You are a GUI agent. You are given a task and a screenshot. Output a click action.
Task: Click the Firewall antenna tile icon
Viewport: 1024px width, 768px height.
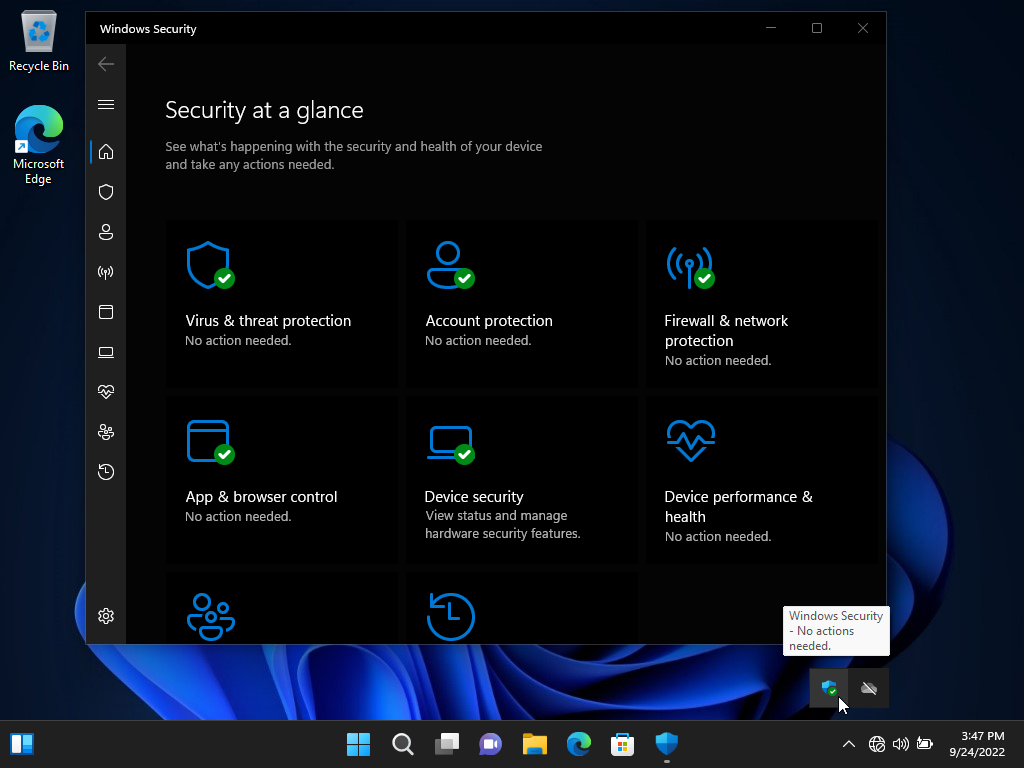click(690, 267)
